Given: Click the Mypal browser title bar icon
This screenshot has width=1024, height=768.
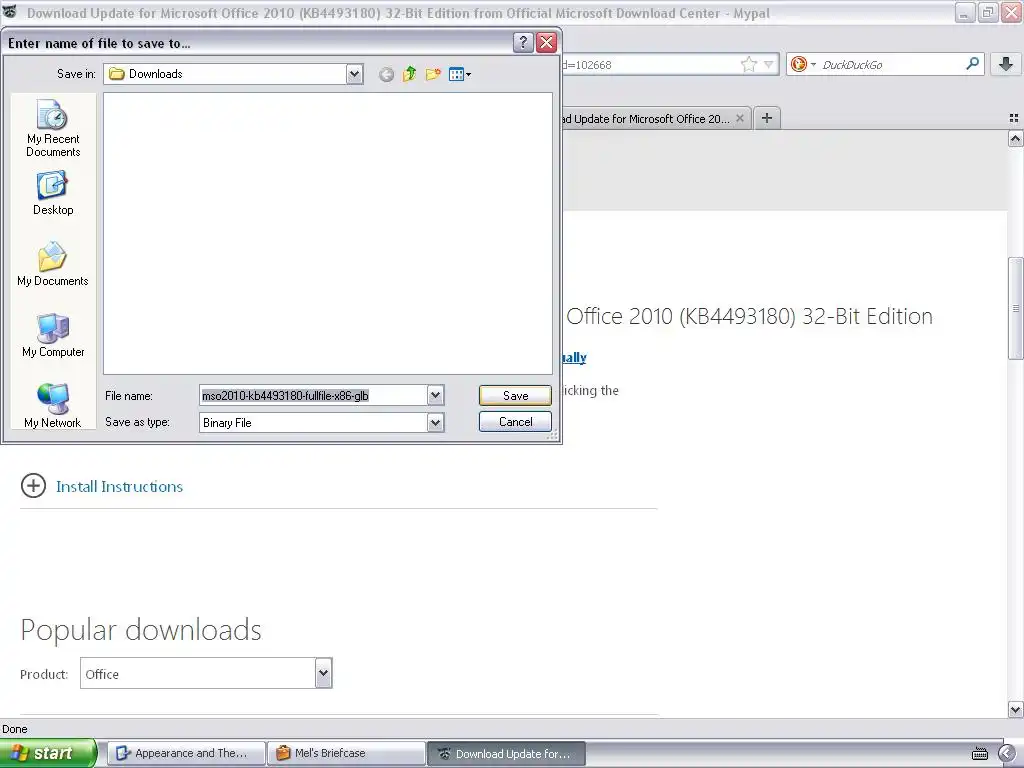Looking at the screenshot, I should pyautogui.click(x=10, y=12).
